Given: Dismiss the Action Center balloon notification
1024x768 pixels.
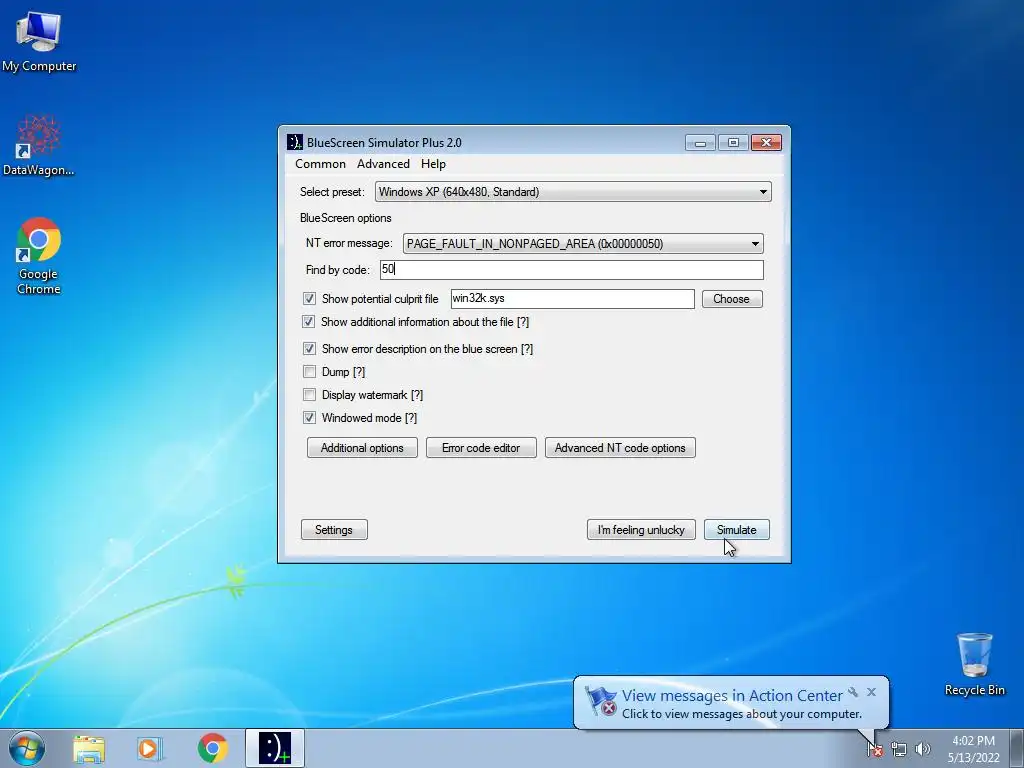Looking at the screenshot, I should pos(871,692).
